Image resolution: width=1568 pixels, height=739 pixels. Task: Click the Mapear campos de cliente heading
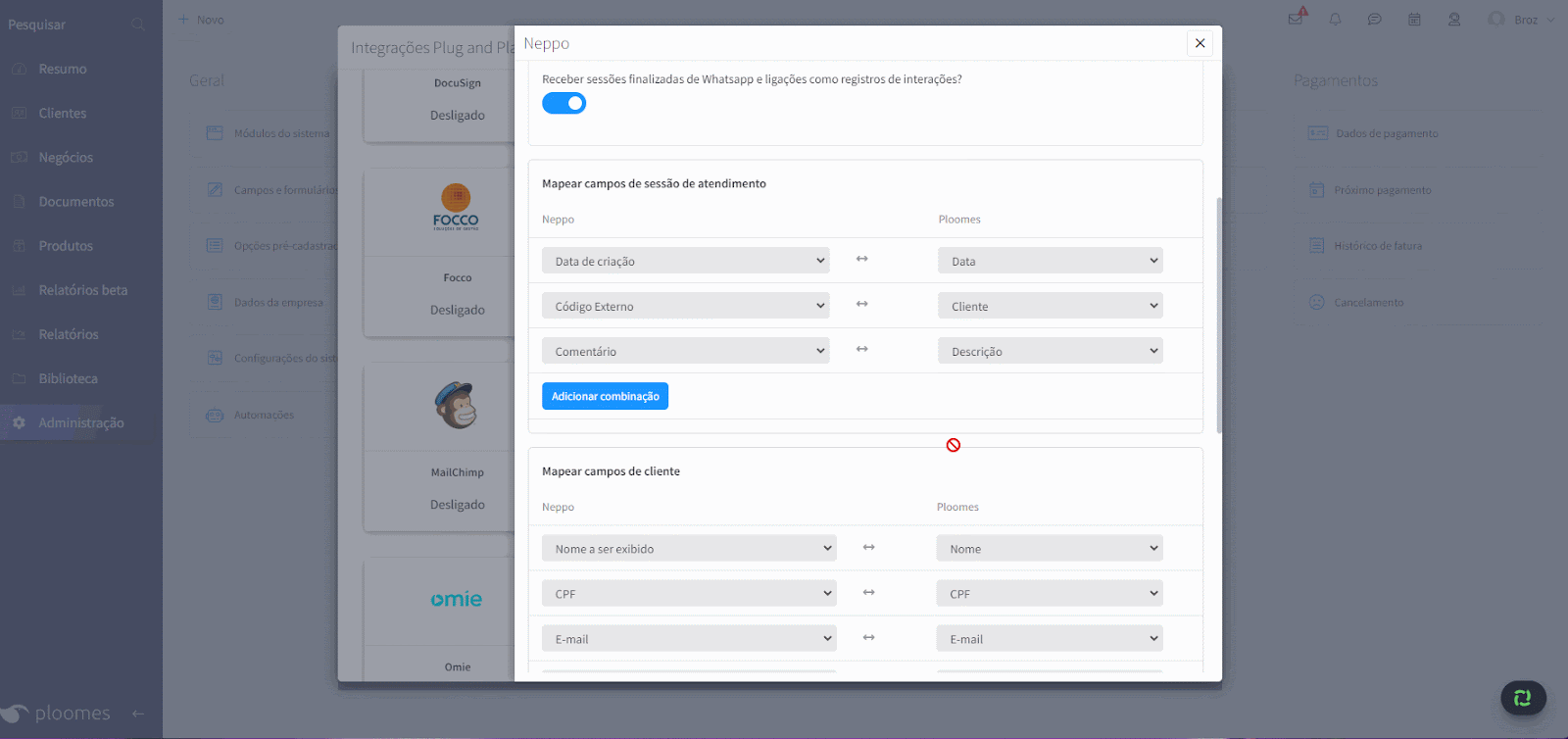(x=611, y=471)
